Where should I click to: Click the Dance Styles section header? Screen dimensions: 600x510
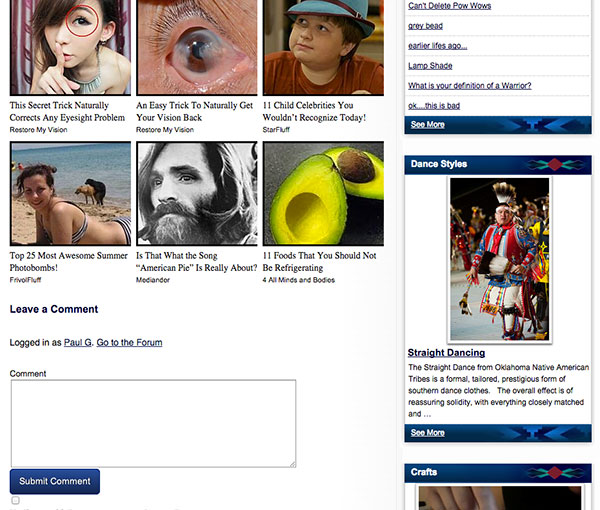click(498, 165)
